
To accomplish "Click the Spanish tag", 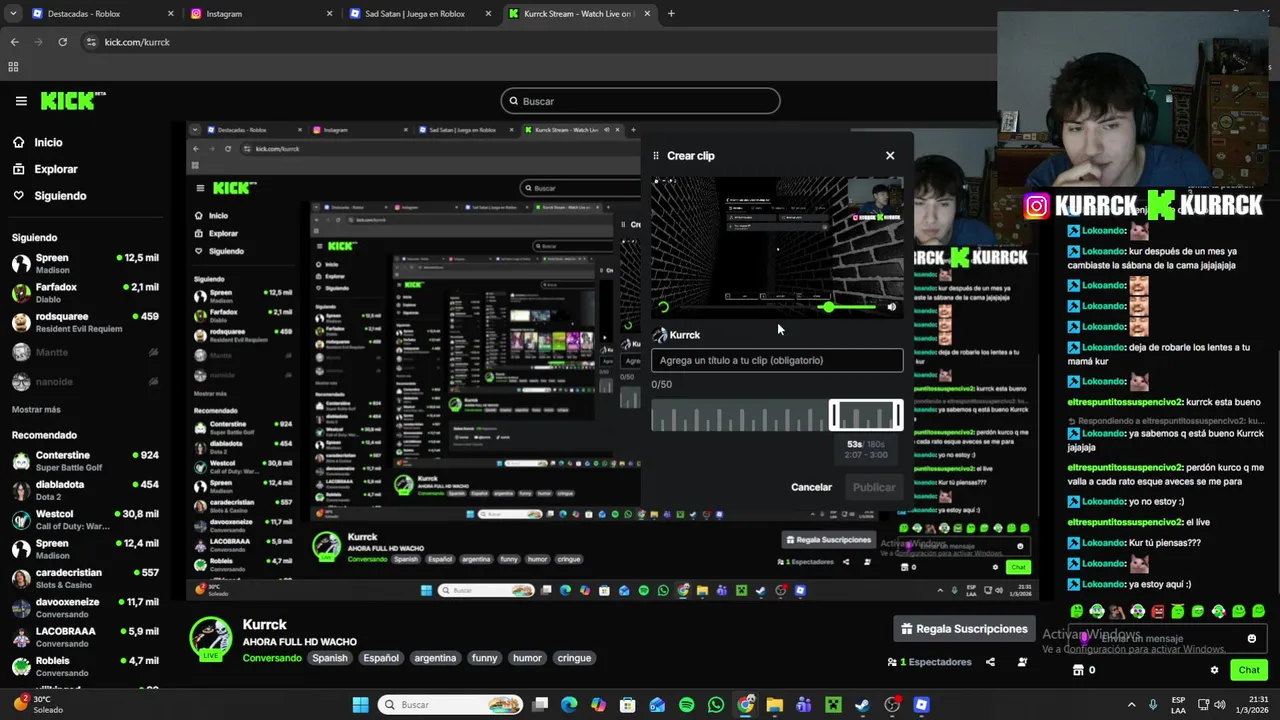I will [x=329, y=658].
